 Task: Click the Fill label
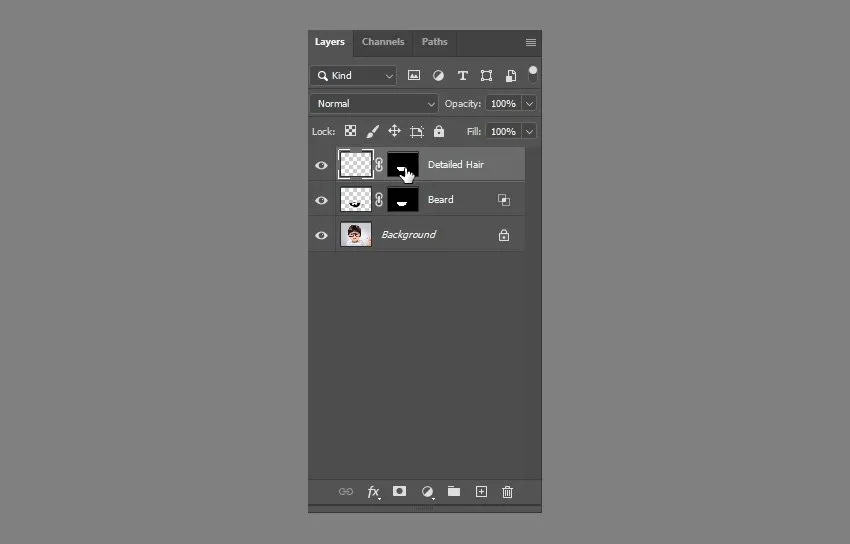(x=474, y=132)
